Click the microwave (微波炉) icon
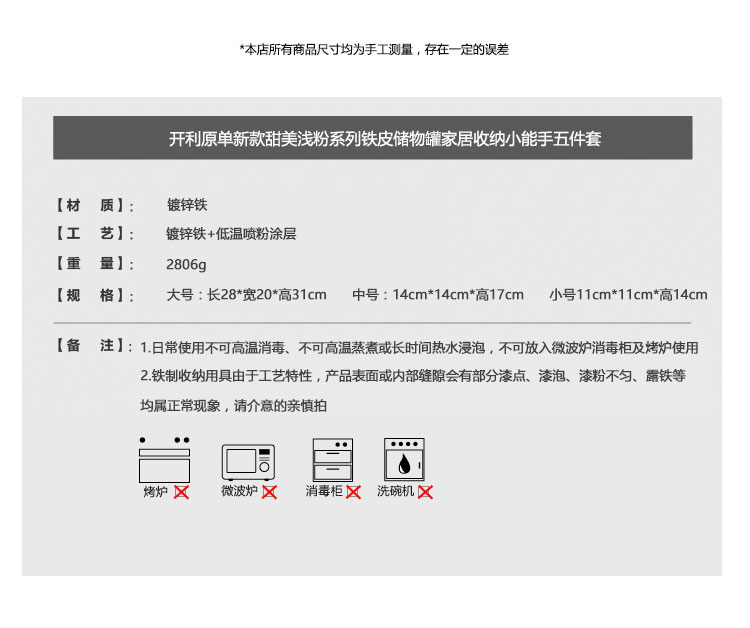Image resolution: width=750 pixels, height=628 pixels. 248,462
